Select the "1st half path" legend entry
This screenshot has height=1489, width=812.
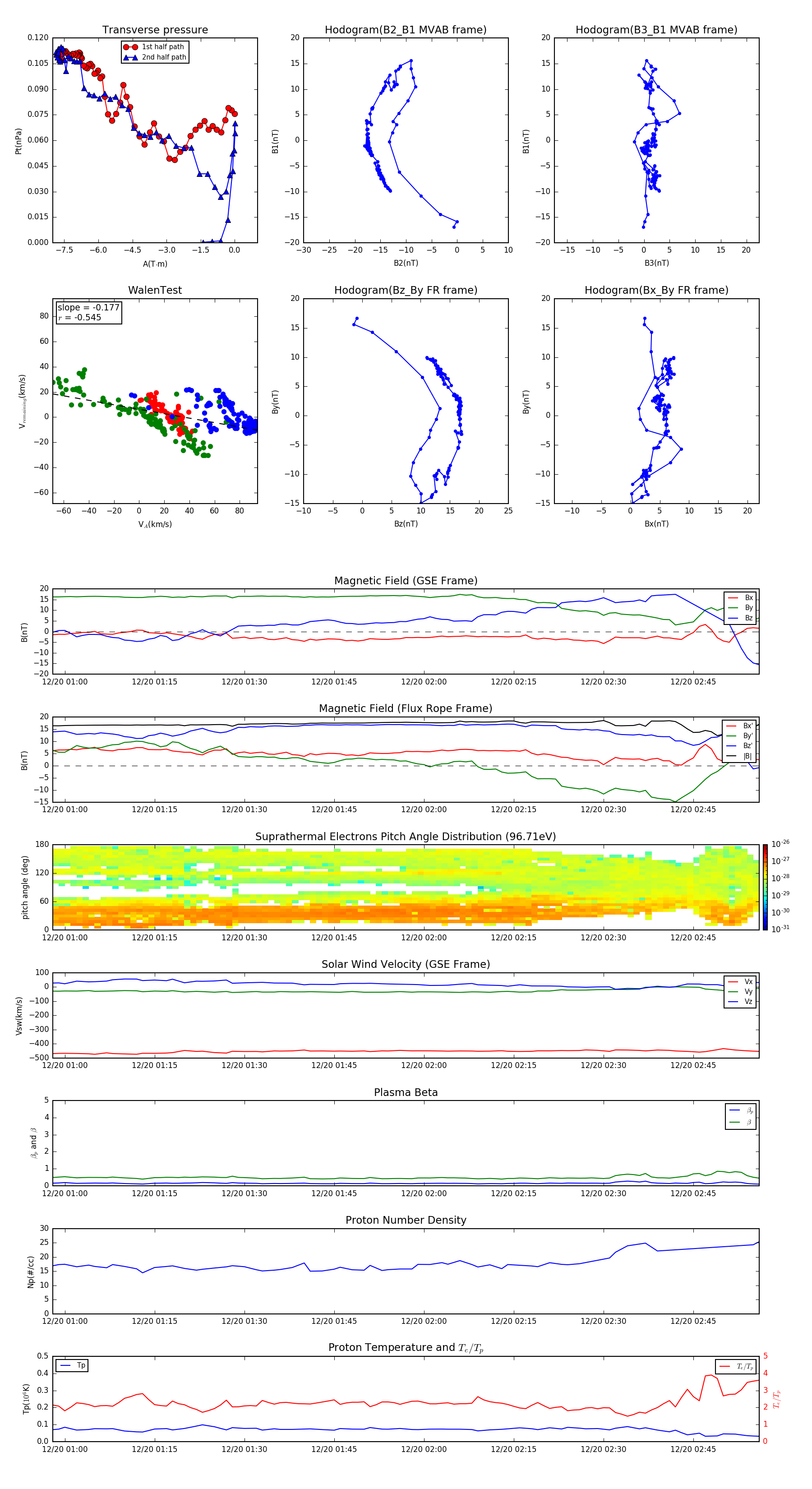point(155,47)
